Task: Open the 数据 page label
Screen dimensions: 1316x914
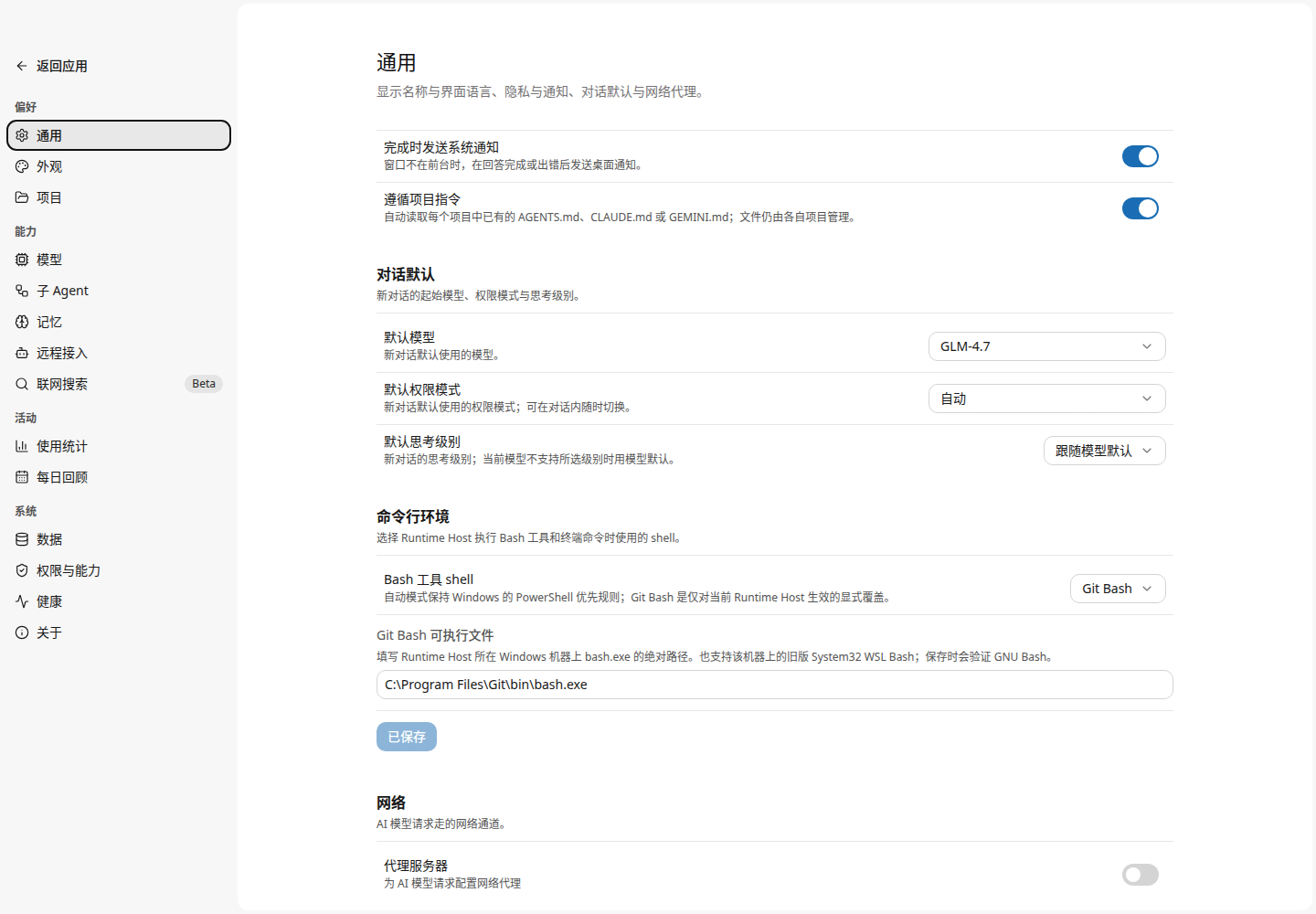Action: (x=49, y=539)
